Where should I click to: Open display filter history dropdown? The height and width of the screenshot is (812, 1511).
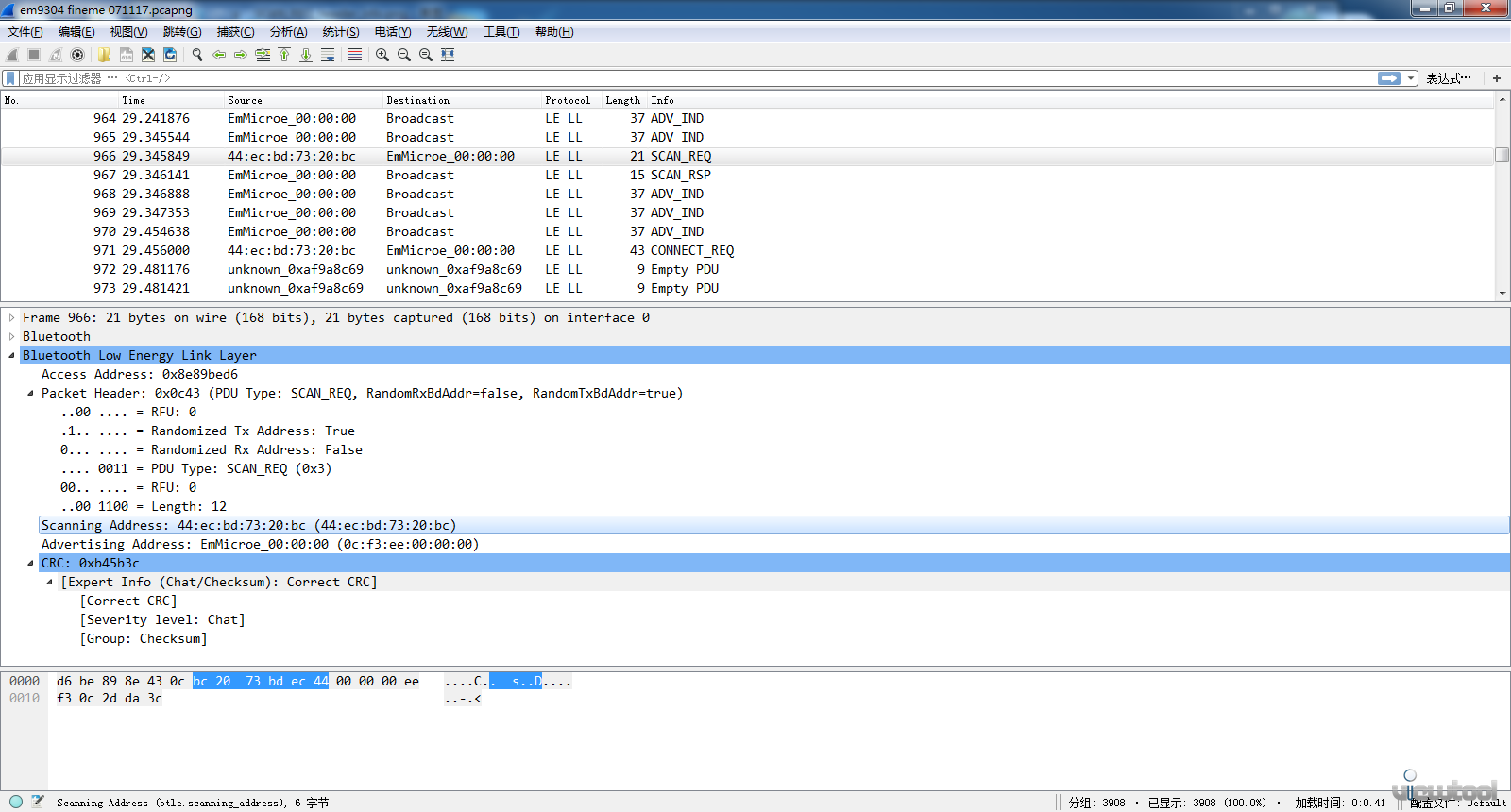1411,78
